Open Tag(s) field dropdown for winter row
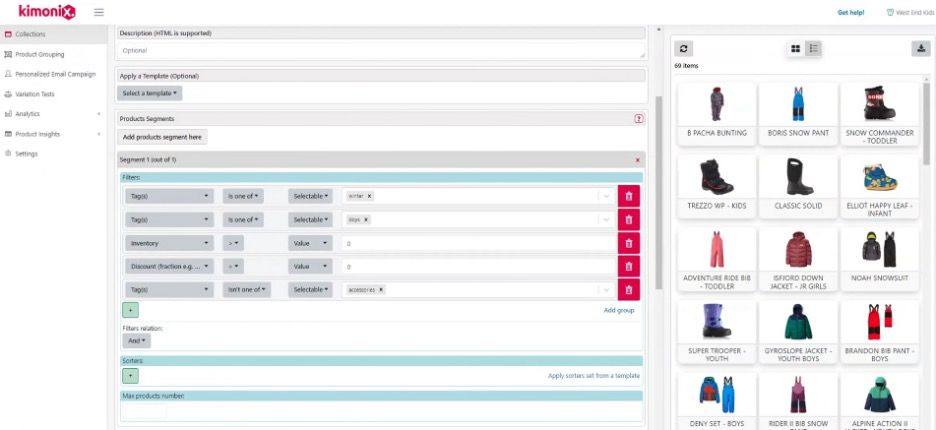 coord(170,196)
